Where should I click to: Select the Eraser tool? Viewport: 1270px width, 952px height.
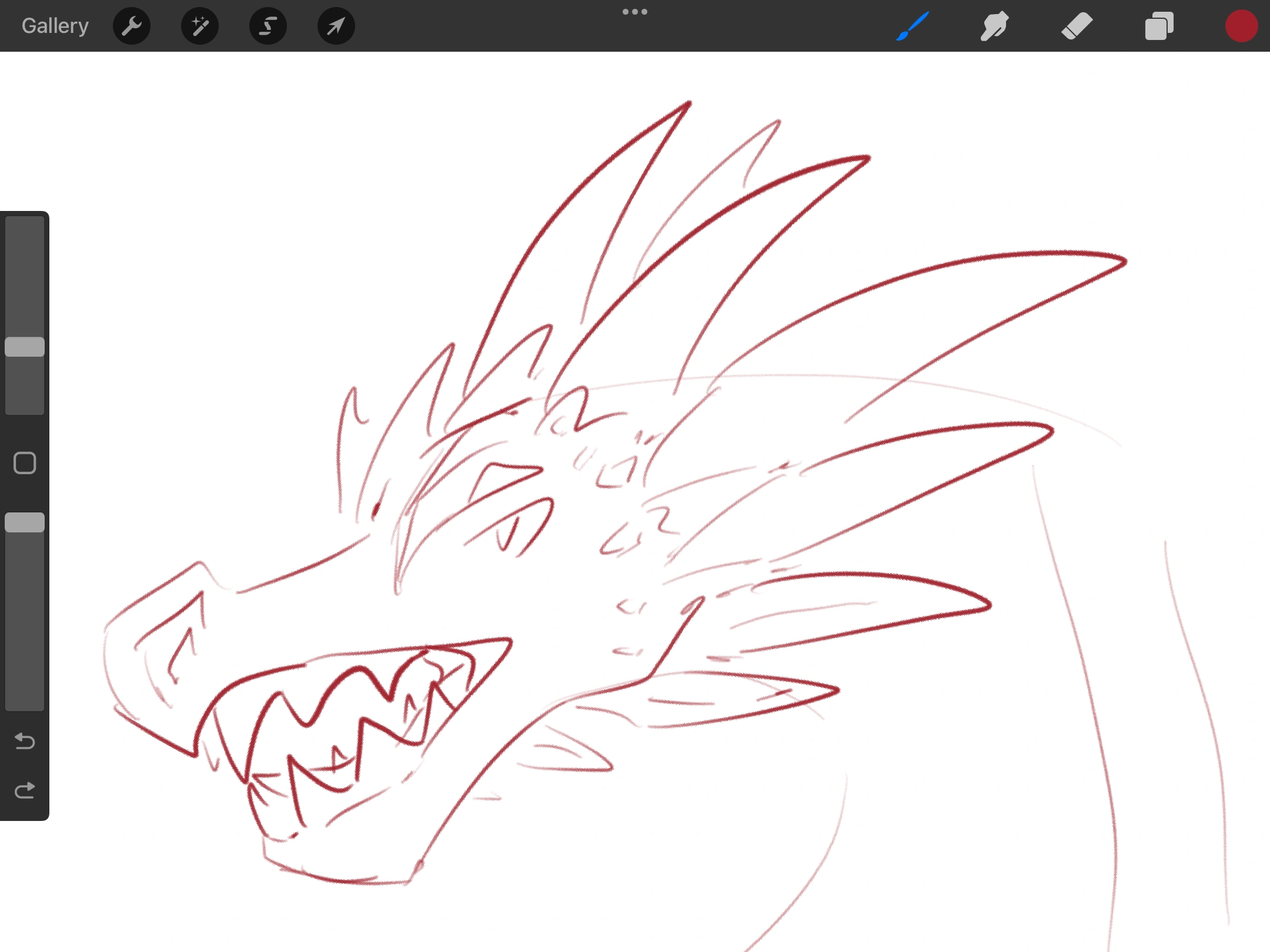pos(1077,26)
